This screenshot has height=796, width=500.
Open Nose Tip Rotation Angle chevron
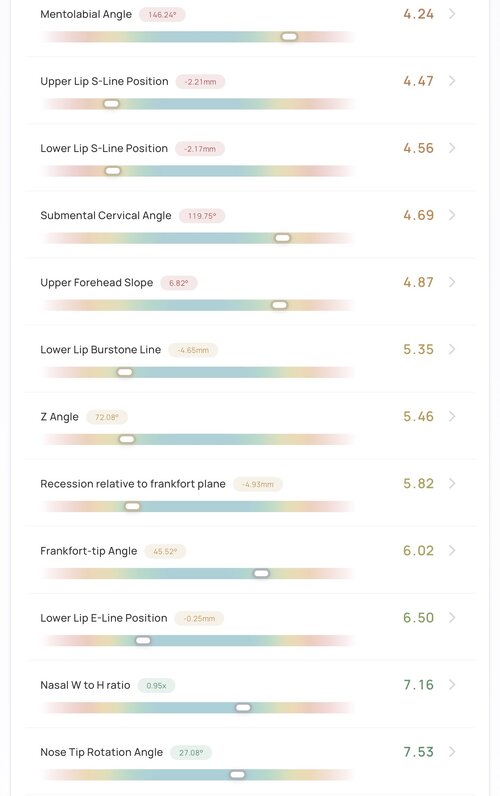(x=452, y=751)
